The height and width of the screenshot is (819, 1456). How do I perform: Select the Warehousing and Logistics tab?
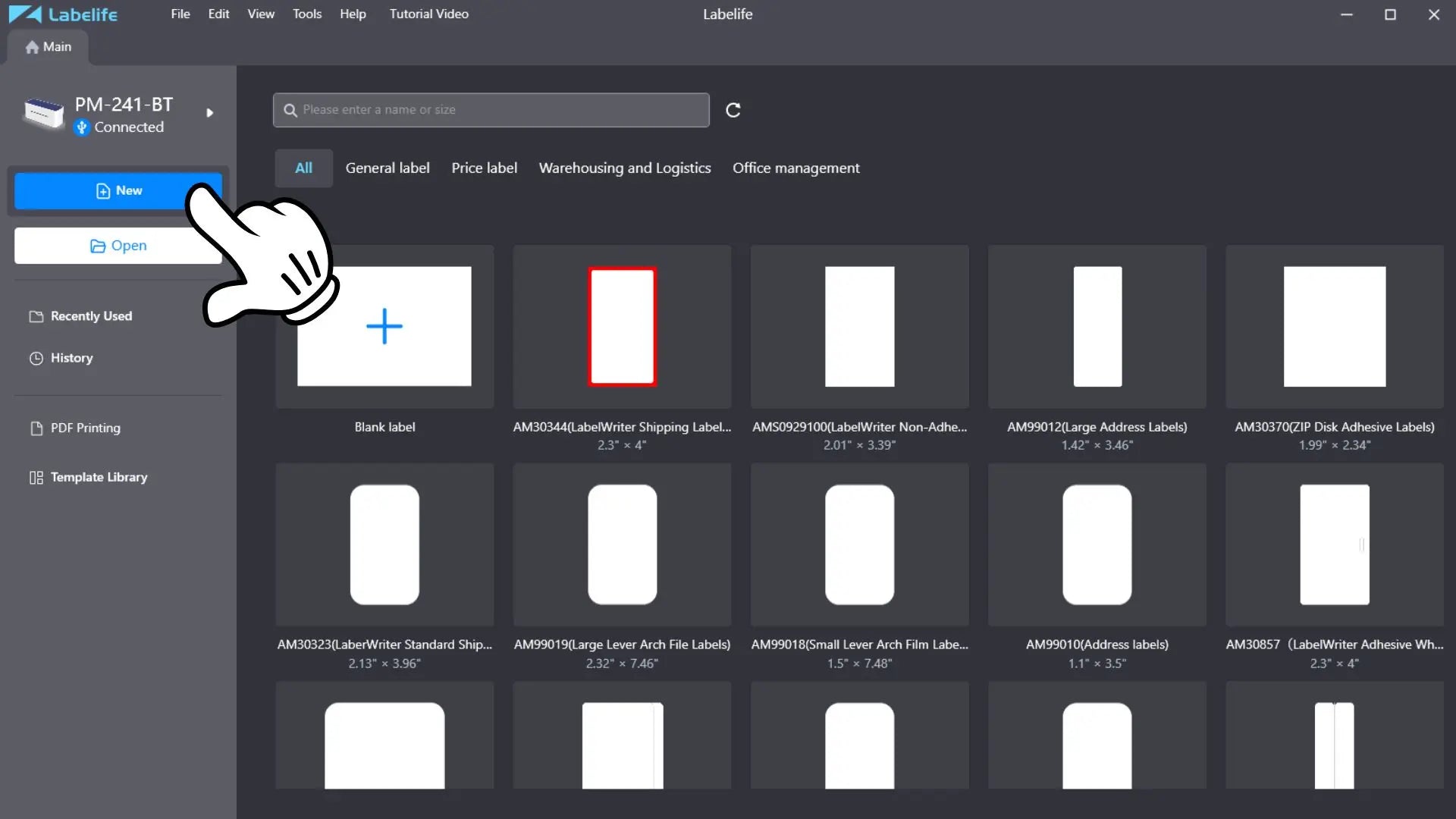(624, 168)
